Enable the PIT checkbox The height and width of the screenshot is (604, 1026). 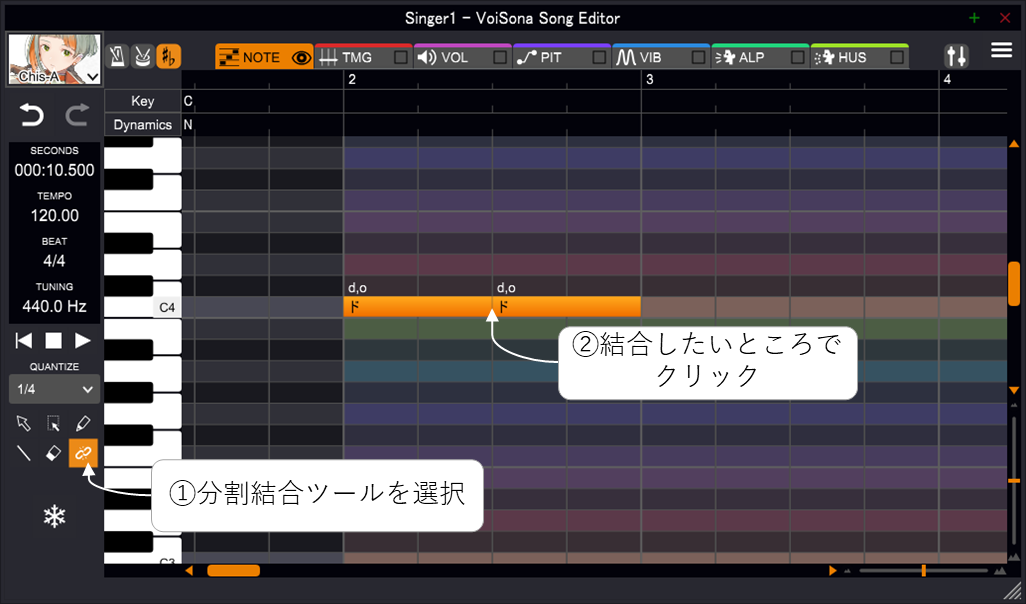click(599, 58)
